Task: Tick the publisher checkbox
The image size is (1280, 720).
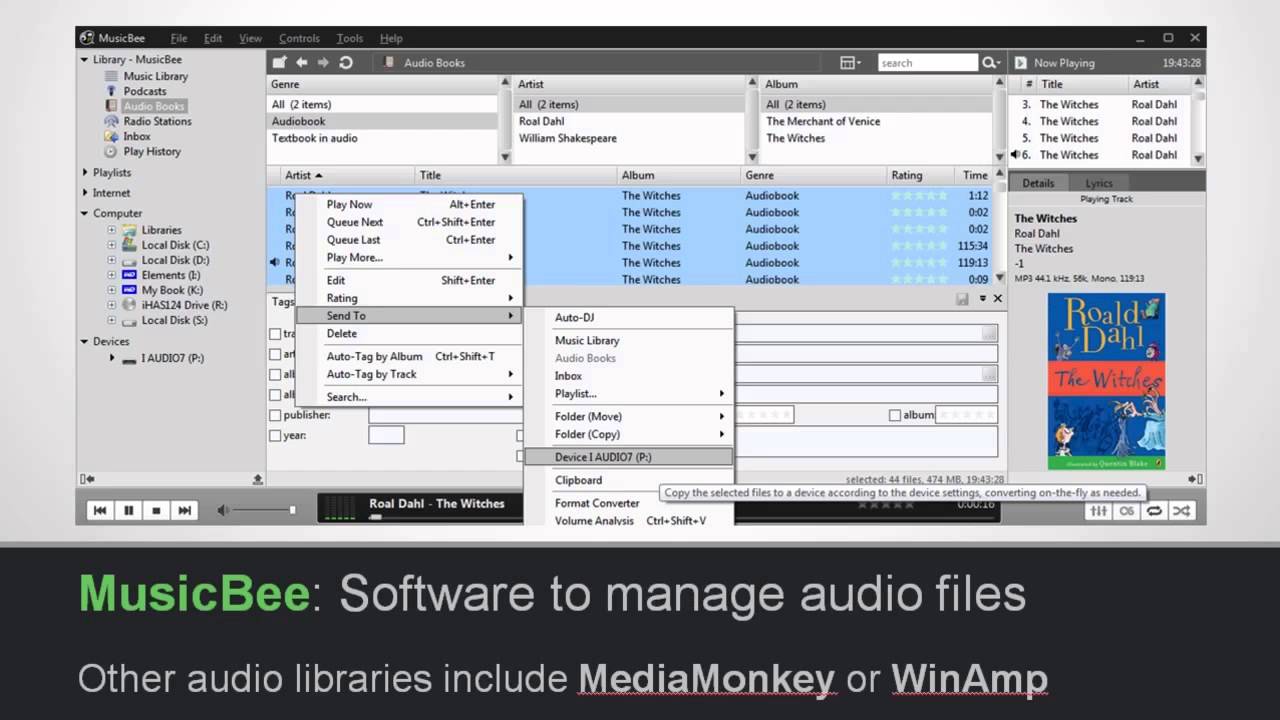Action: point(275,415)
